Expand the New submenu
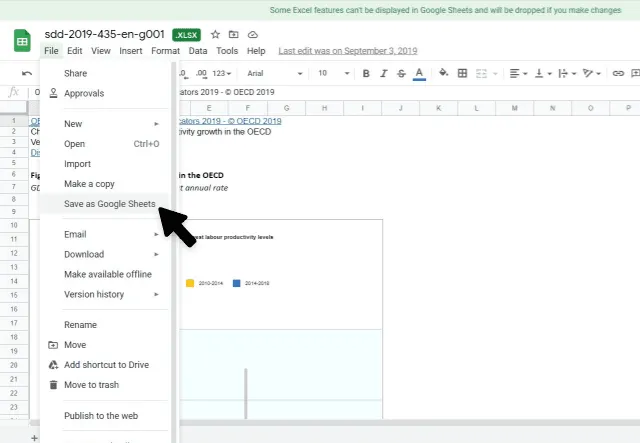Image resolution: width=640 pixels, height=443 pixels. click(106, 124)
